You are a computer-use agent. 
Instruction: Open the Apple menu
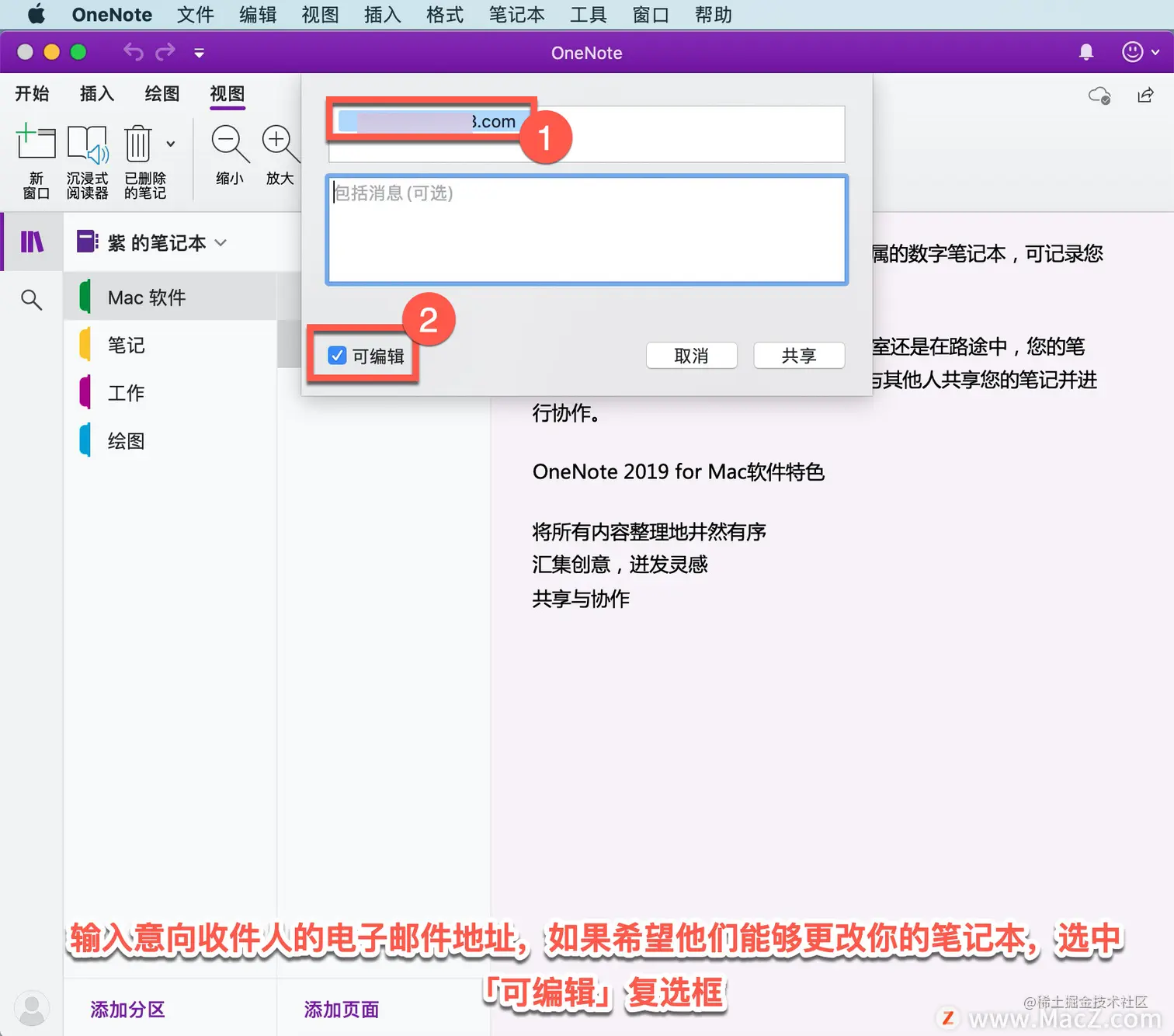tap(36, 14)
